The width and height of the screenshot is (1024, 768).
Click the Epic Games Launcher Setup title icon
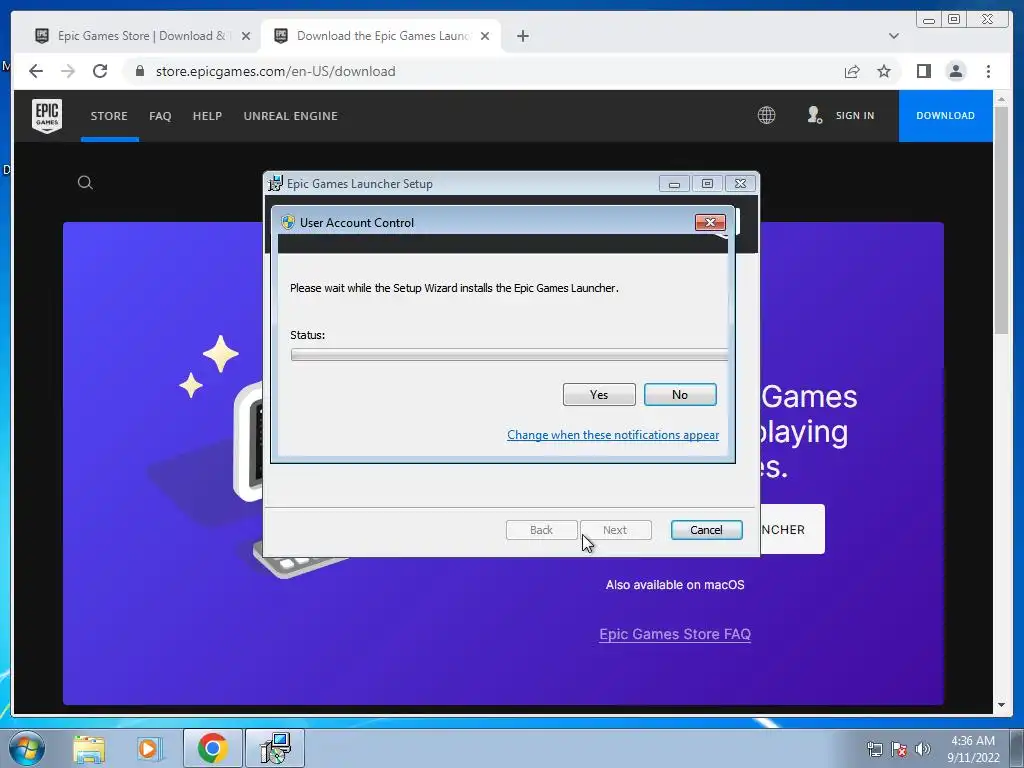(x=276, y=184)
